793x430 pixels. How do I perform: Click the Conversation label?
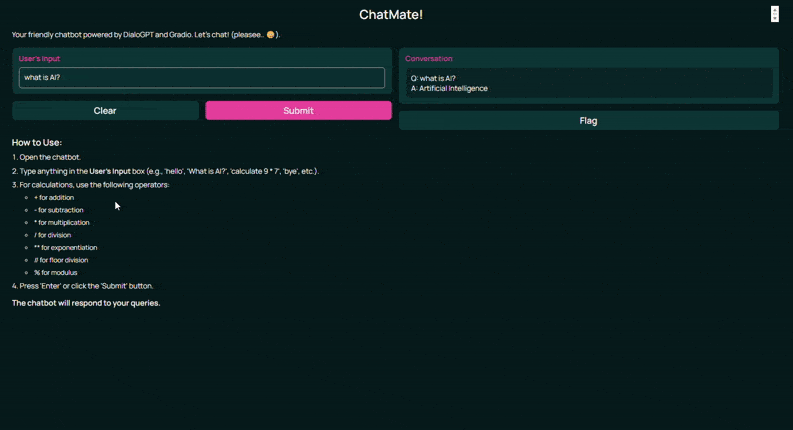pyautogui.click(x=428, y=58)
